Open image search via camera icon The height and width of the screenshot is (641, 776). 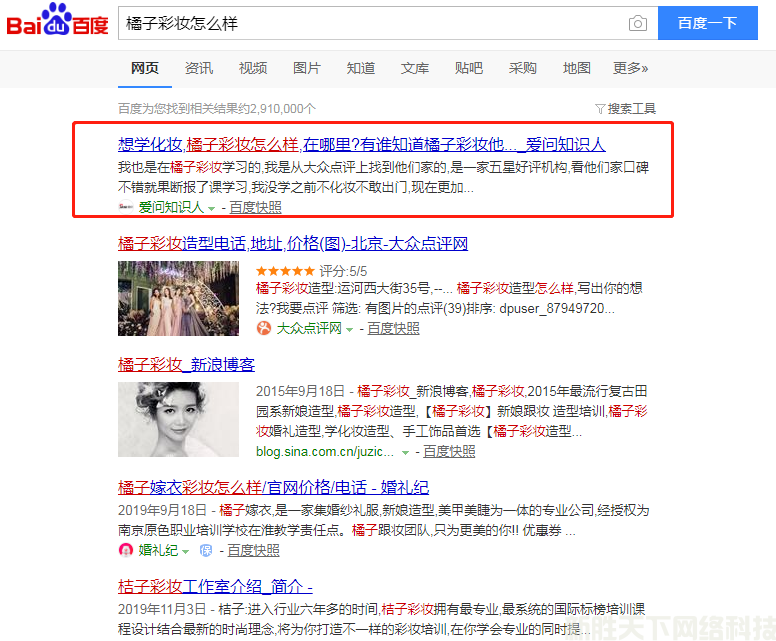click(637, 24)
